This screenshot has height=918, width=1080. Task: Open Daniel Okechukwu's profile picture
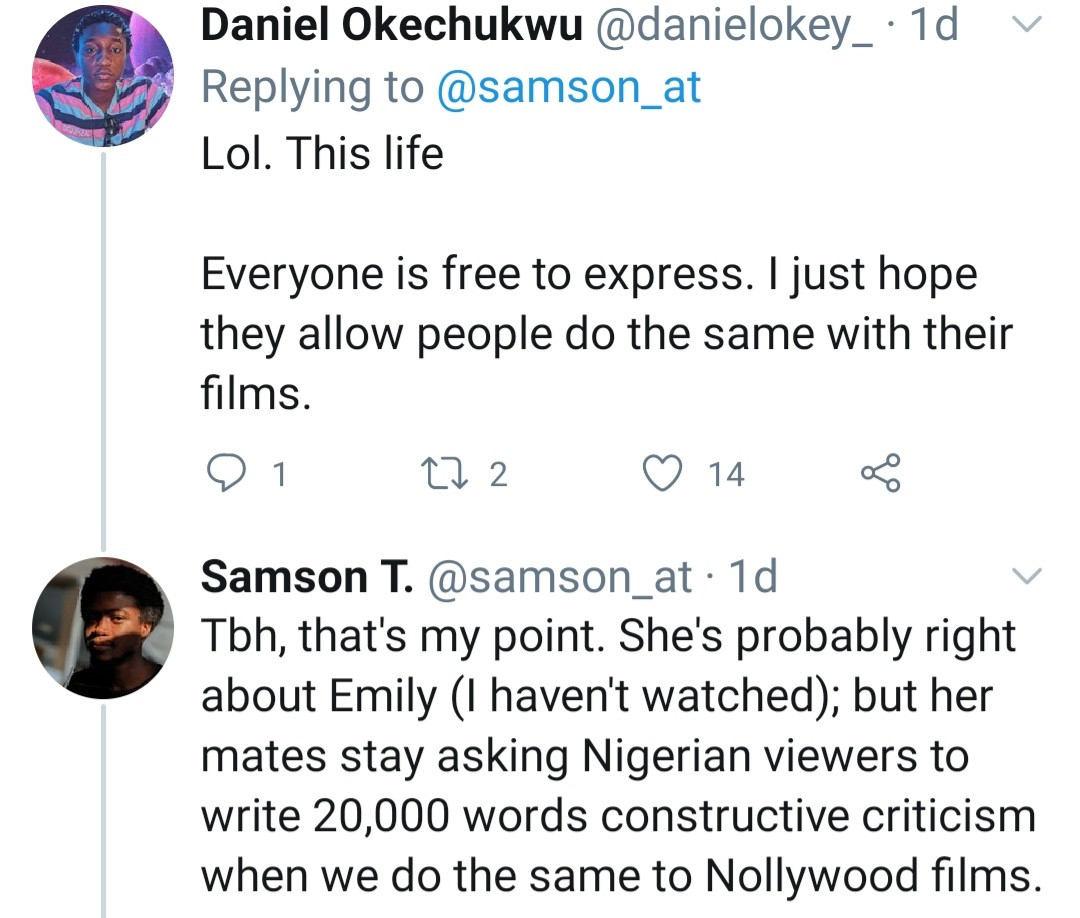(103, 77)
